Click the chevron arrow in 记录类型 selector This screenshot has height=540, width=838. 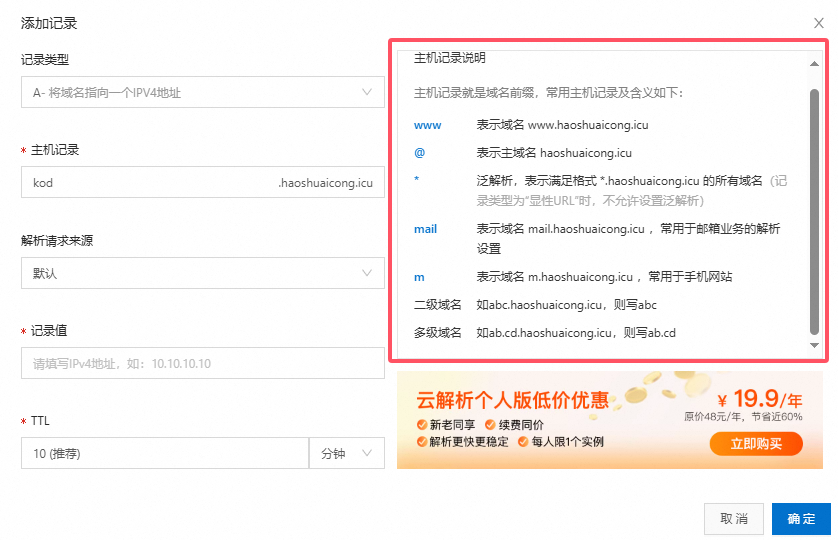coord(366,93)
